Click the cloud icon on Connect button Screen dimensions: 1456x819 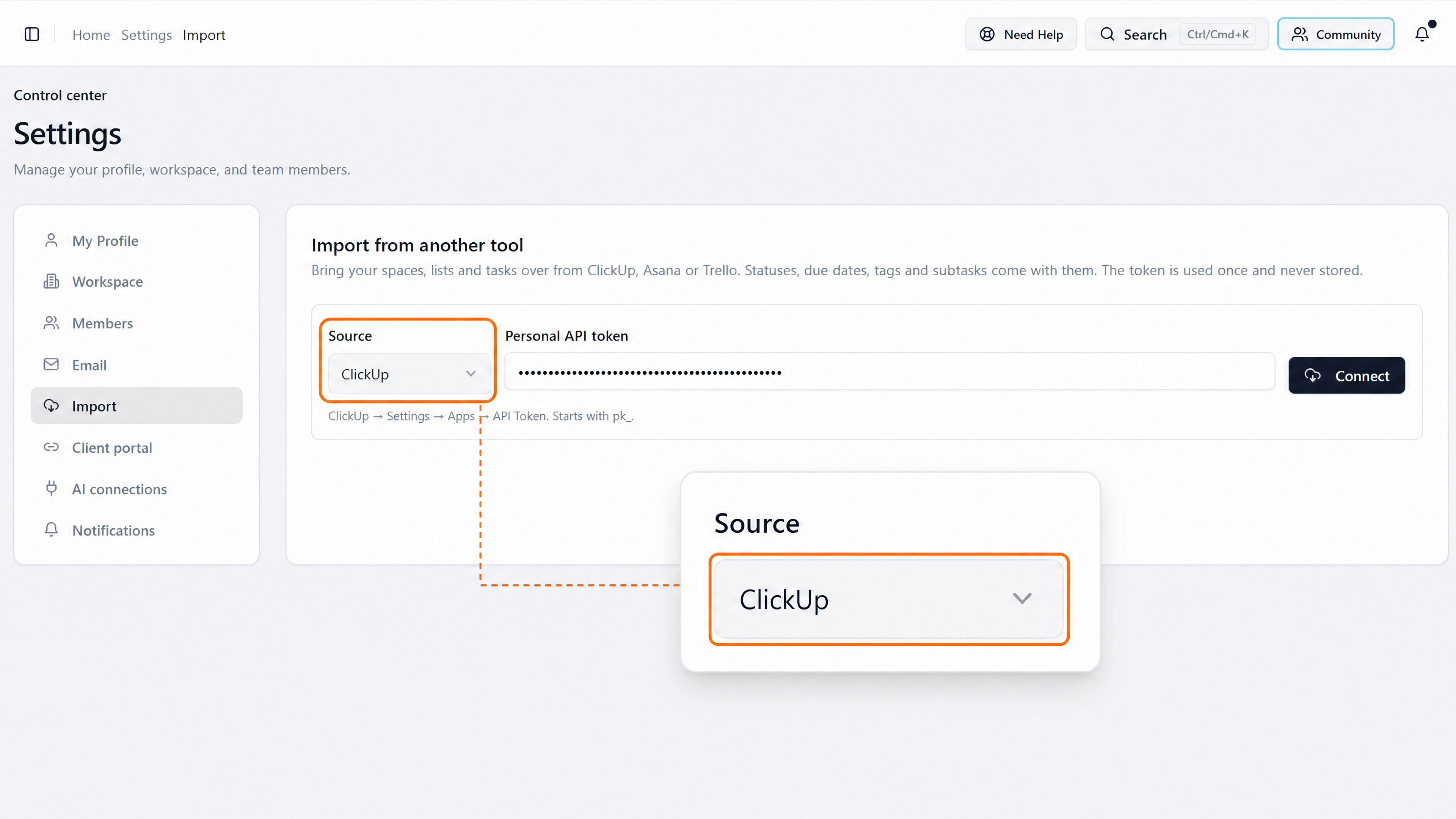pos(1312,375)
